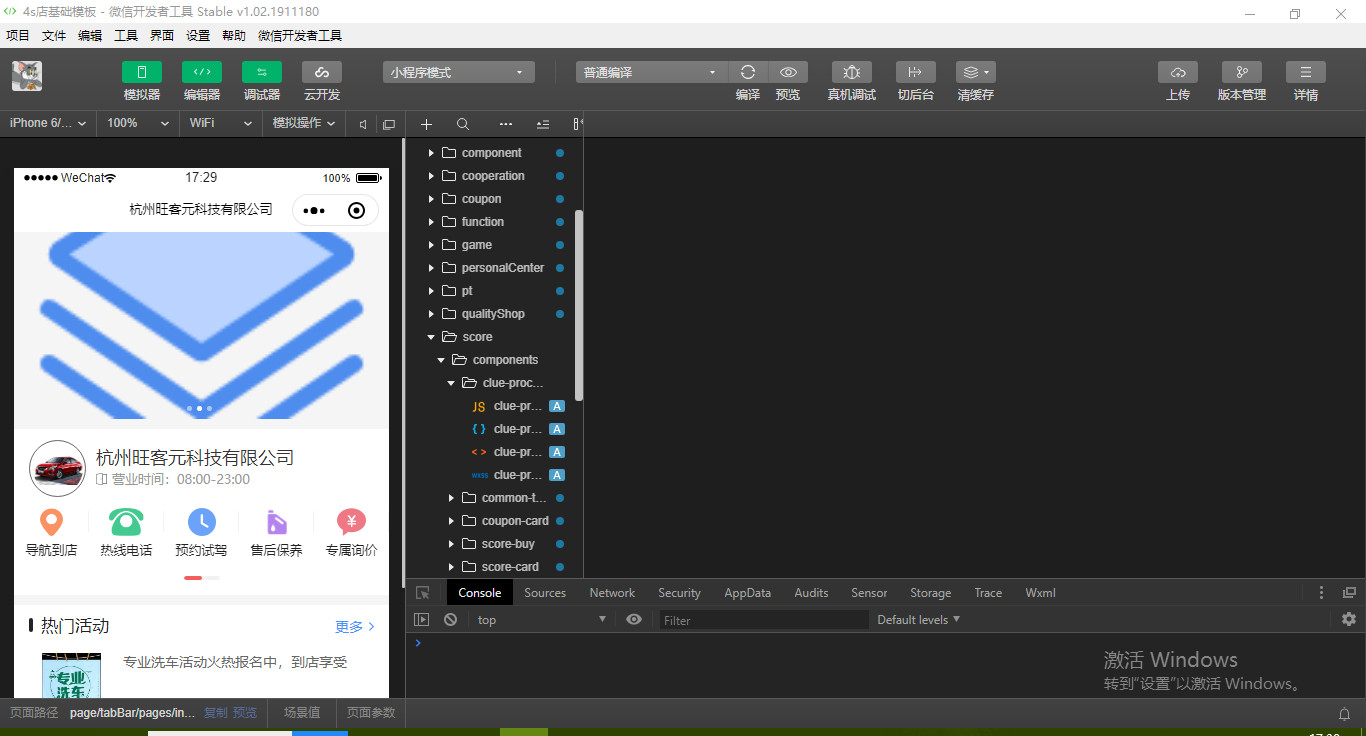Screen dimensions: 1366x736
Task: Mute the simulator sound icon
Action: pos(363,124)
